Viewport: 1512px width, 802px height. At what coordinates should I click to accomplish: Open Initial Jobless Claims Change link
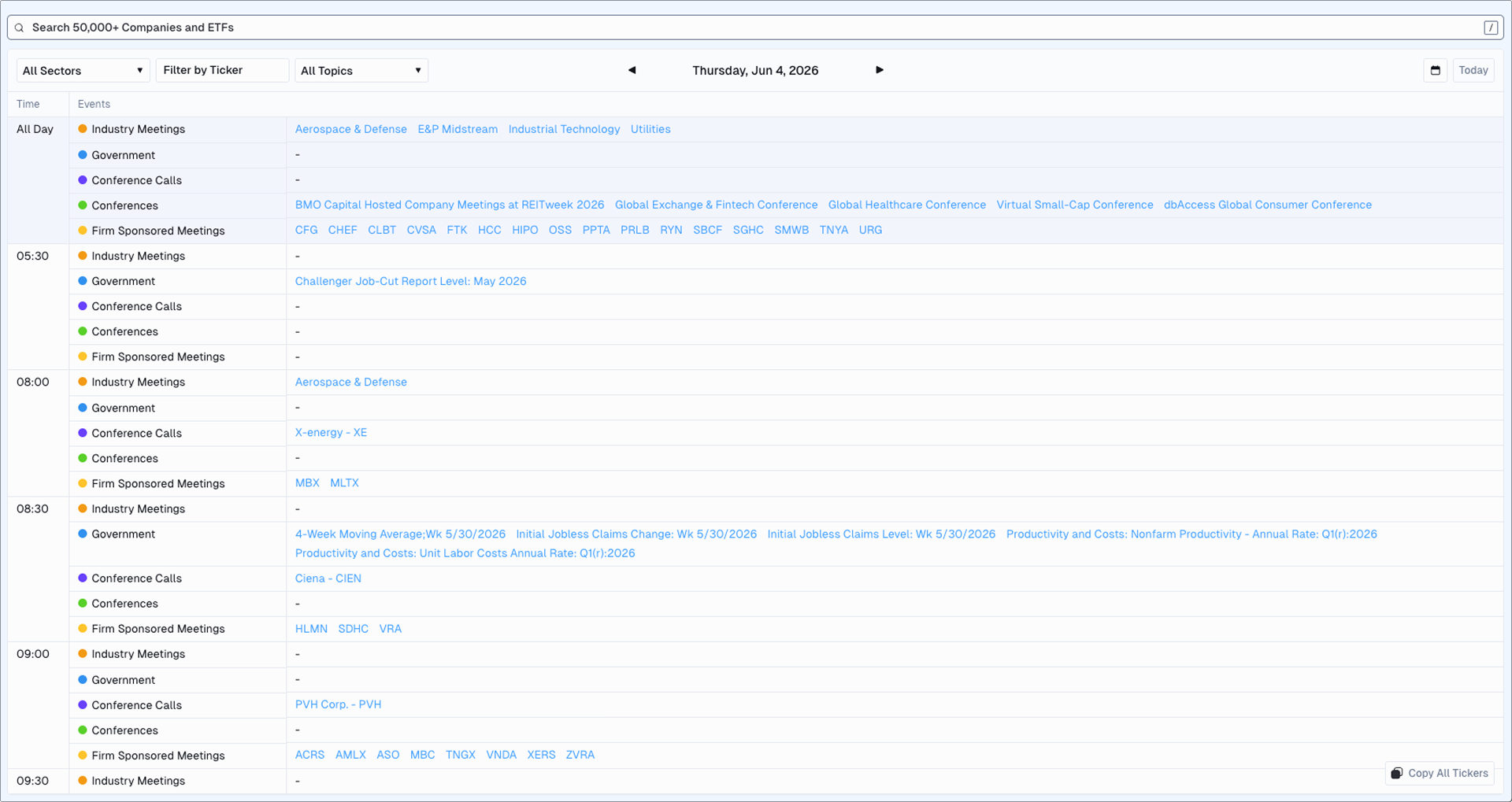click(x=636, y=534)
